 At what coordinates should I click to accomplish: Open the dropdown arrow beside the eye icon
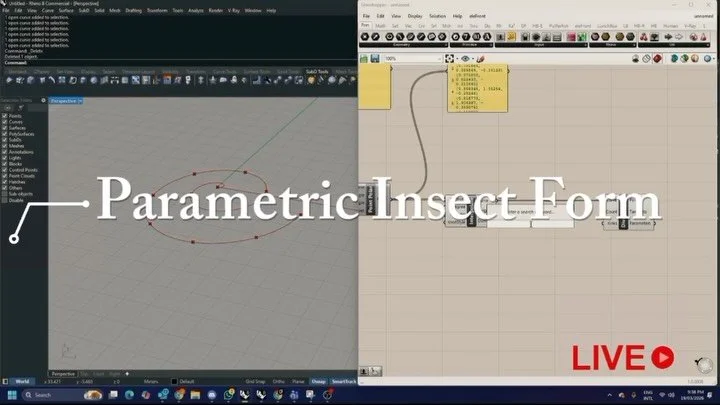pyautogui.click(x=473, y=59)
